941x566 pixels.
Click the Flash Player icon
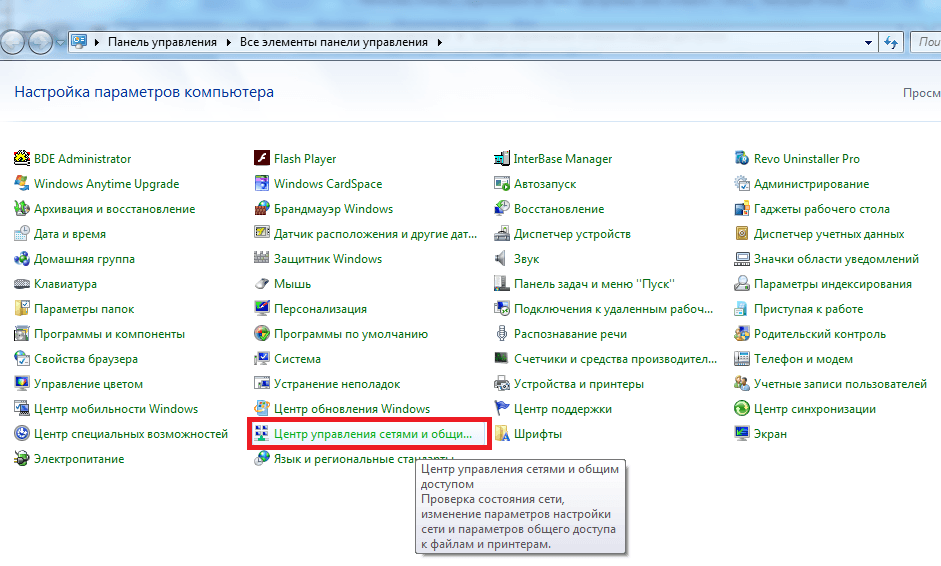coord(262,158)
